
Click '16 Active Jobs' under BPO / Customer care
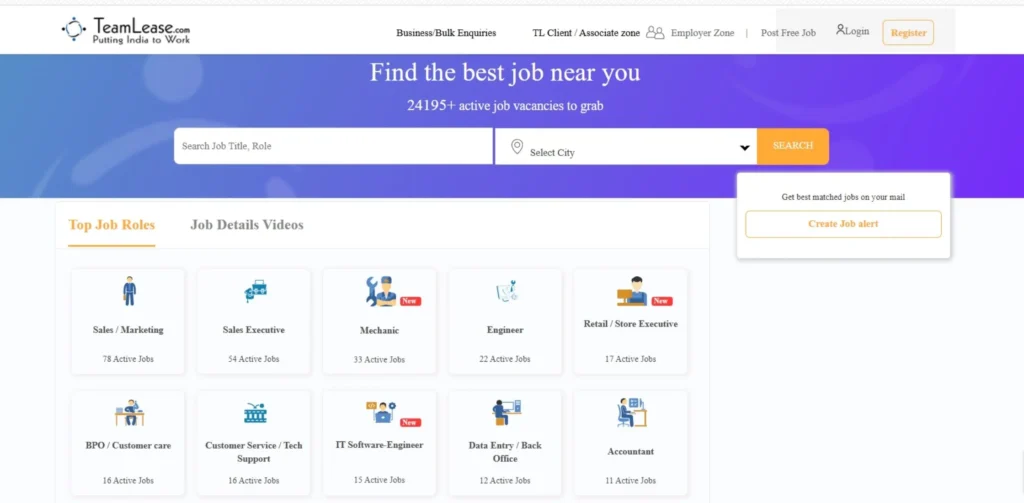pyautogui.click(x=128, y=481)
